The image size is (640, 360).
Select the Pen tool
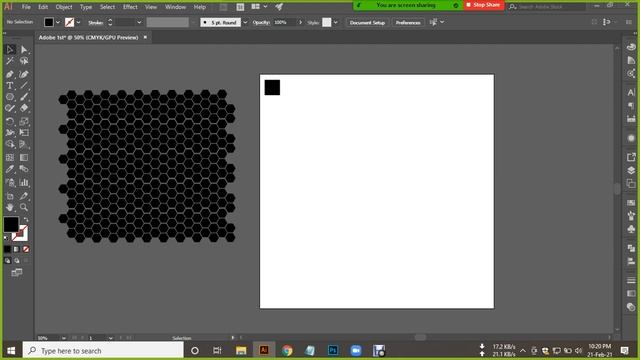[10, 74]
